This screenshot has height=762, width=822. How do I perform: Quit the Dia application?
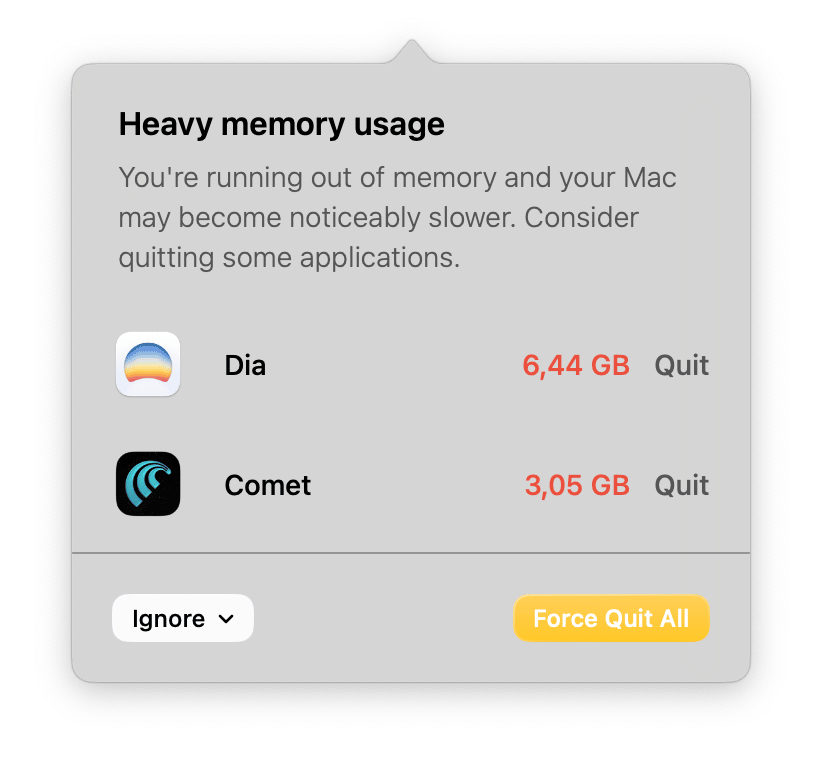tap(682, 365)
